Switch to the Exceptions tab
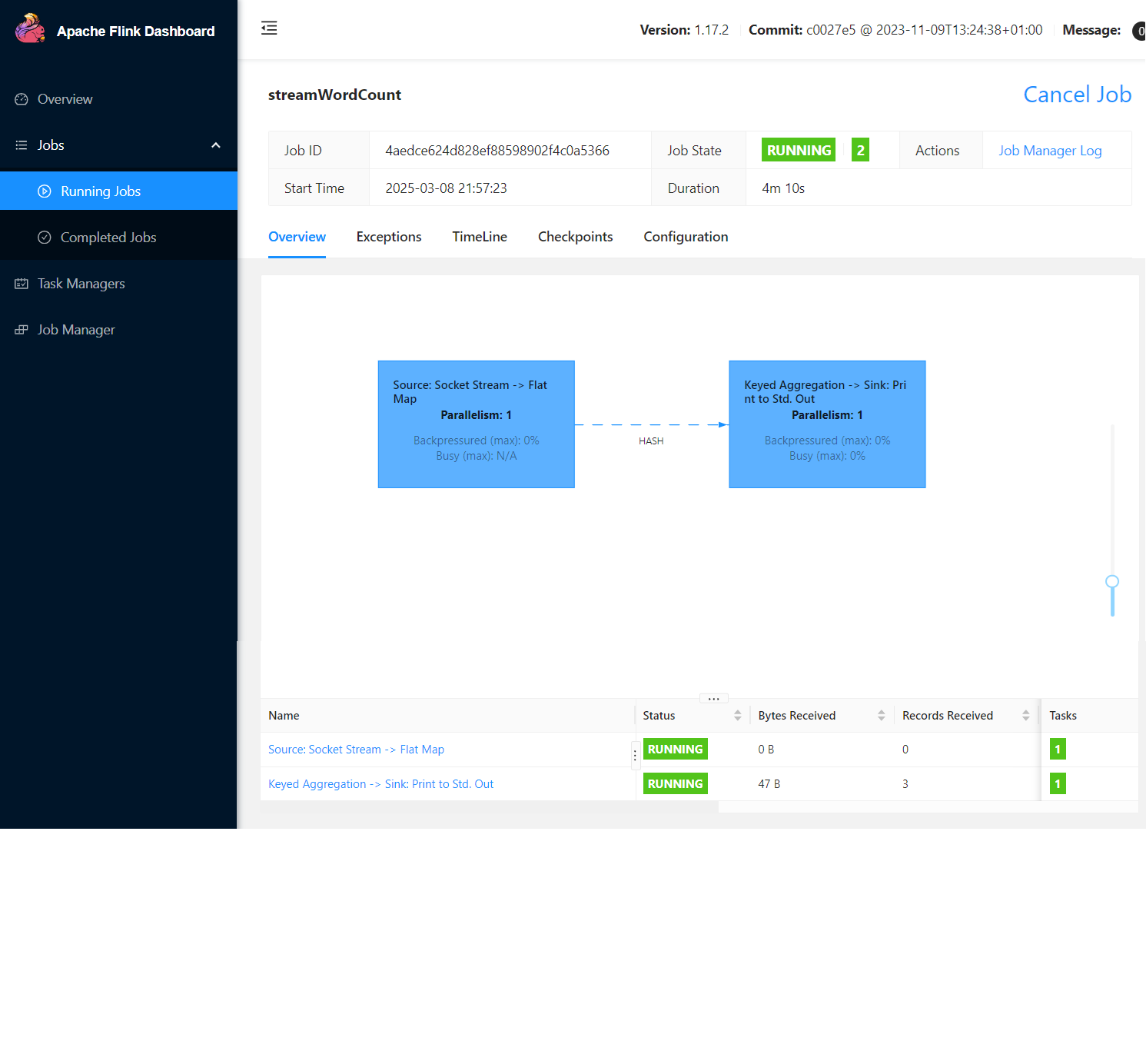1146x1064 pixels. click(389, 237)
